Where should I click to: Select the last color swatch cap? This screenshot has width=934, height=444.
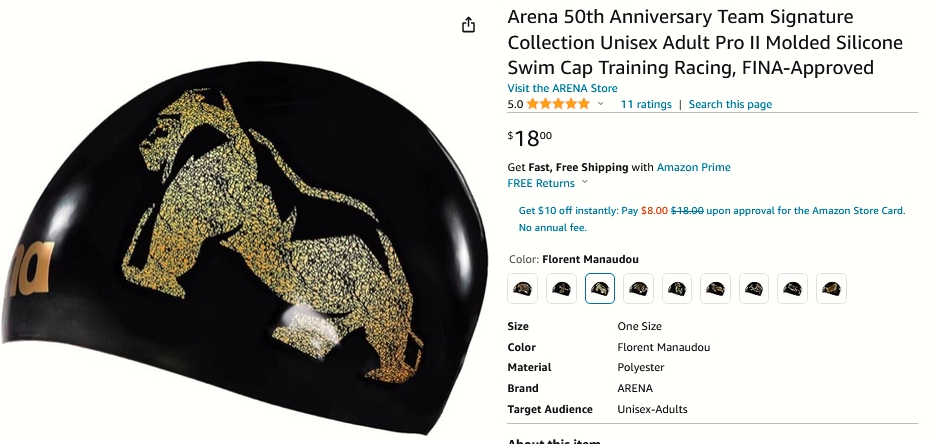tap(832, 288)
